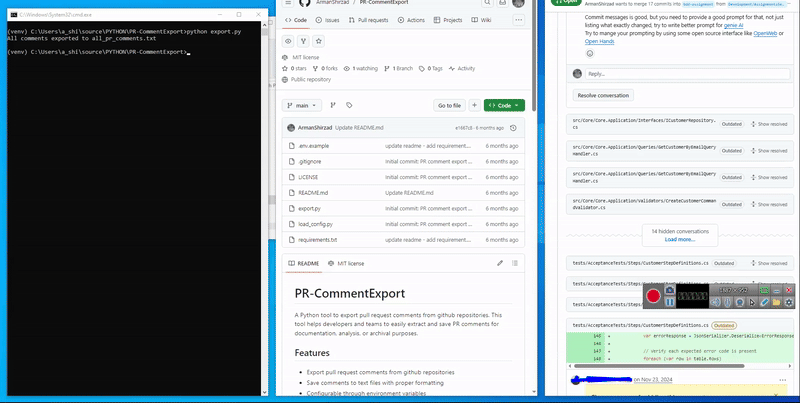Image resolution: width=800 pixels, height=403 pixels.
Task: Open the Open Hands link
Action: pyautogui.click(x=599, y=41)
